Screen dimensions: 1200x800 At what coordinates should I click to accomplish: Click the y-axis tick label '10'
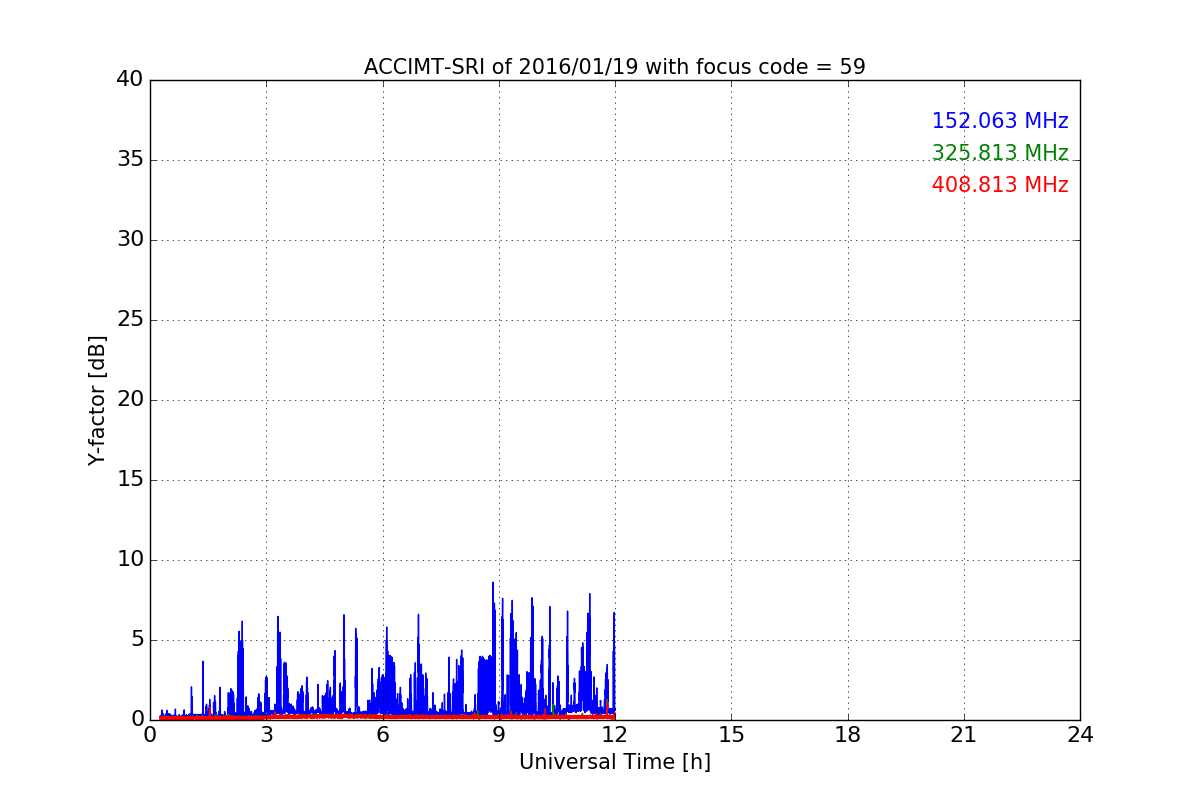[x=130, y=560]
